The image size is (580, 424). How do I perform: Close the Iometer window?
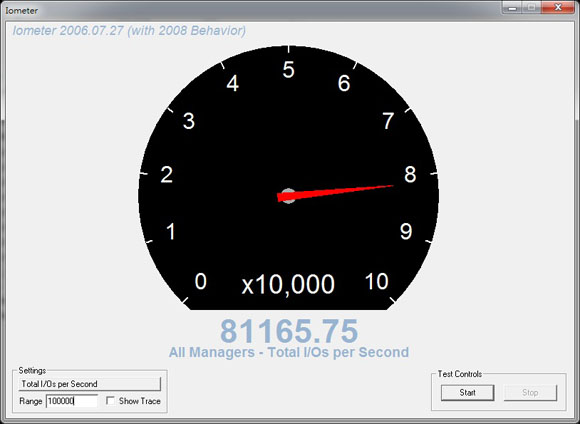pyautogui.click(x=558, y=7)
